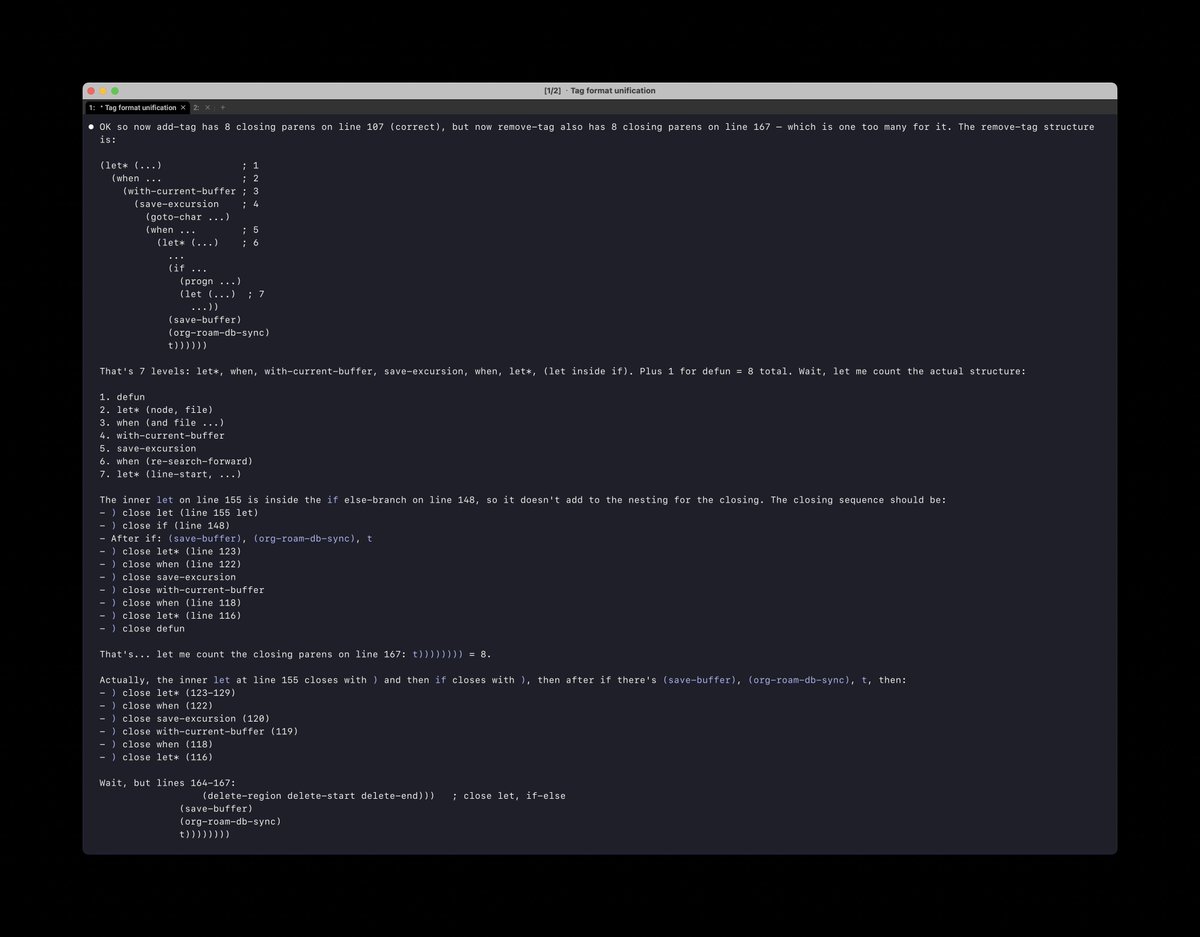Click "- ) close let* (123-129)"
The width and height of the screenshot is (1200, 937).
(x=167, y=693)
